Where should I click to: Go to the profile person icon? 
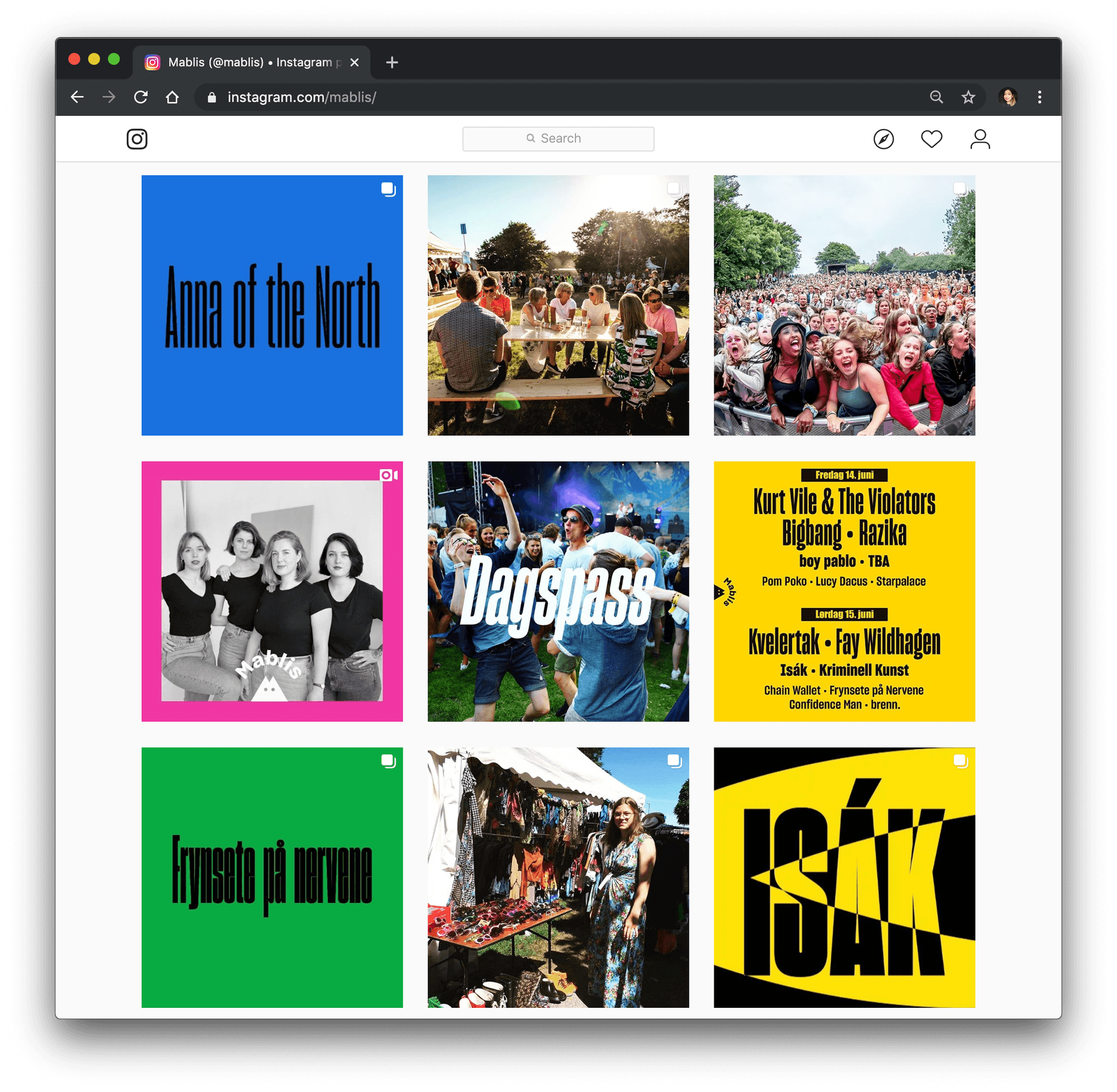pyautogui.click(x=979, y=139)
